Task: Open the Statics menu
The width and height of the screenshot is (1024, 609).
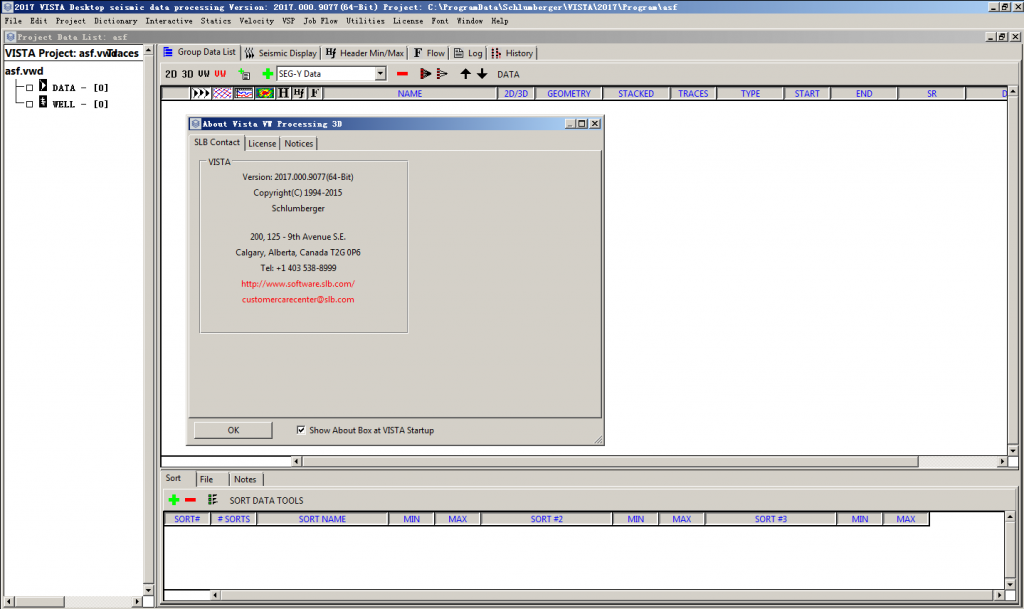Action: [x=216, y=21]
